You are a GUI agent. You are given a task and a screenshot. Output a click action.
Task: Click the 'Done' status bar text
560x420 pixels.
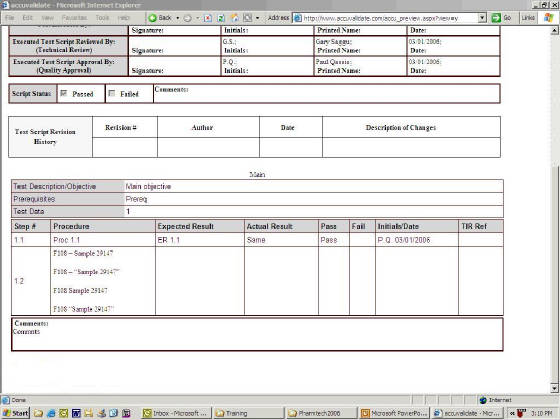point(19,400)
